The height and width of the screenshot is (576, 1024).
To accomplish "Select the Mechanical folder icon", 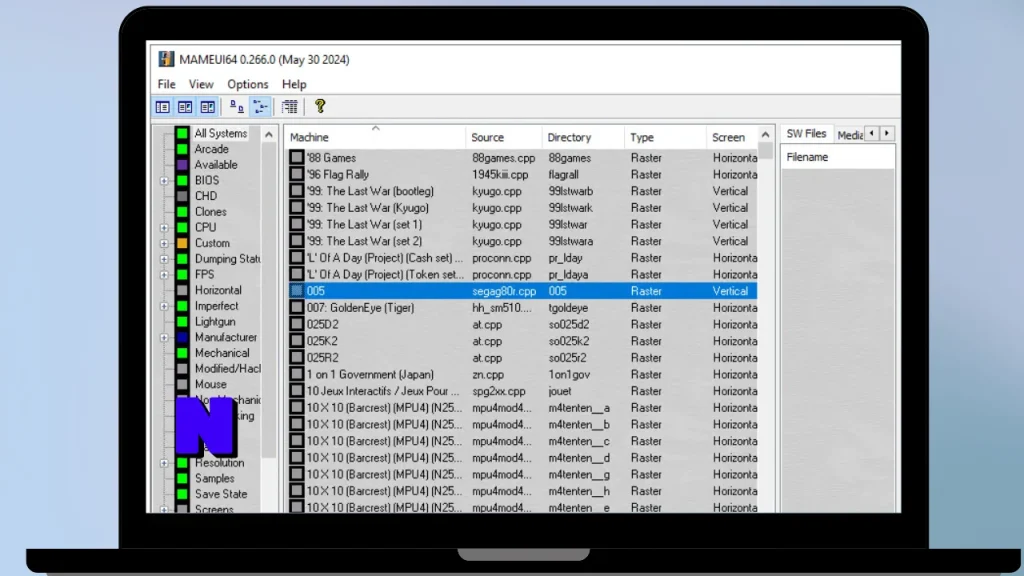I will pyautogui.click(x=182, y=353).
